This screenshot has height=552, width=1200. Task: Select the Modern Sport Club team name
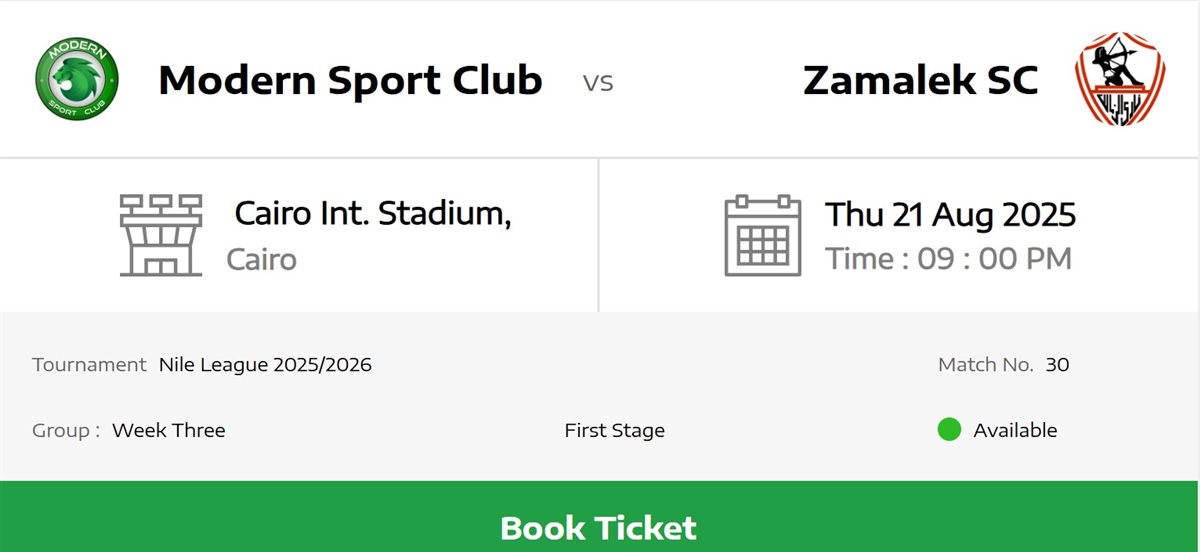point(350,80)
